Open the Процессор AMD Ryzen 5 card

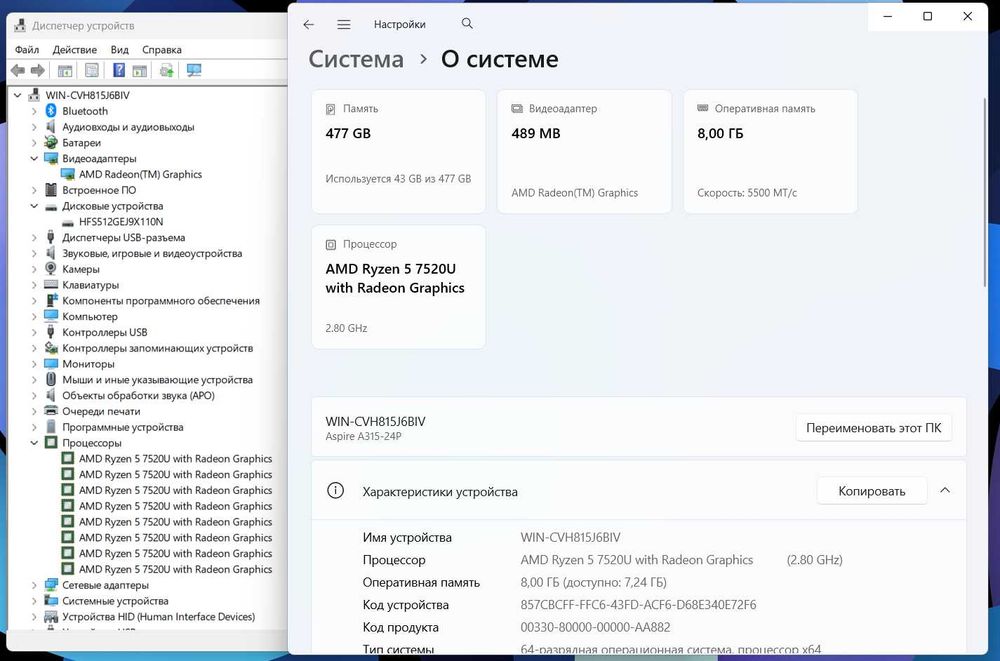399,286
